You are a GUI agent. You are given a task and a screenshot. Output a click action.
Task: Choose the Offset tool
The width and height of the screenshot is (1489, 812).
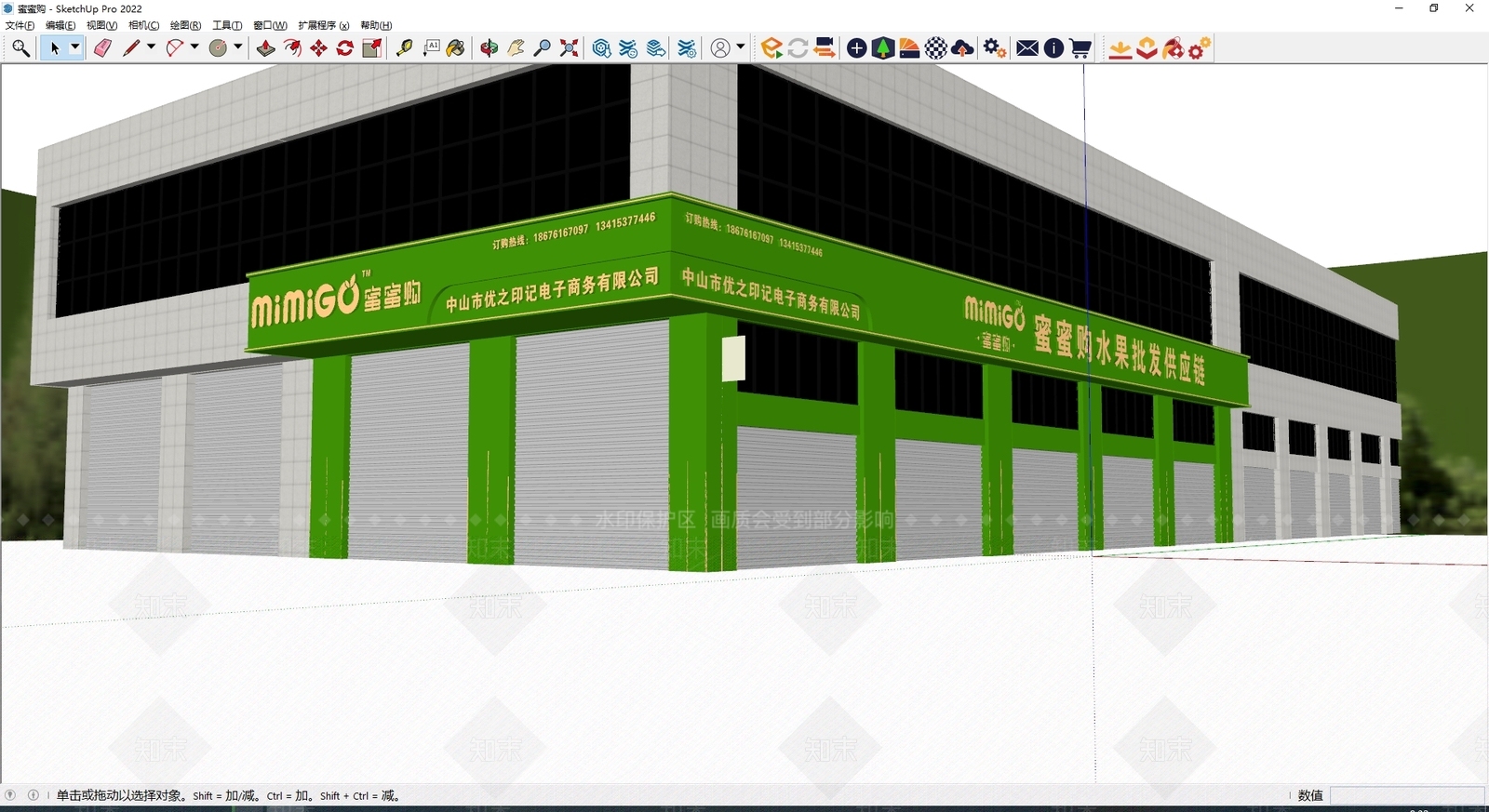(292, 48)
